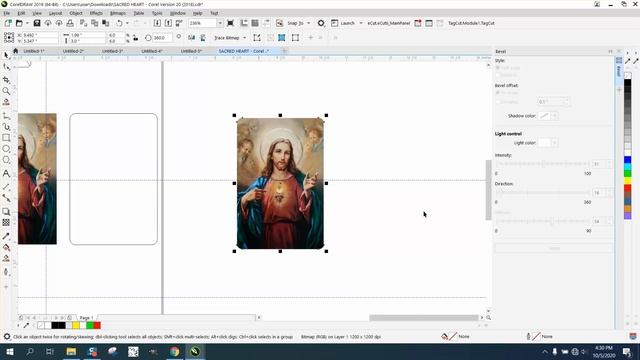Viewport: 640px width, 360px height.
Task: Select Distance radio option under Bevel offset
Action: [x=498, y=102]
